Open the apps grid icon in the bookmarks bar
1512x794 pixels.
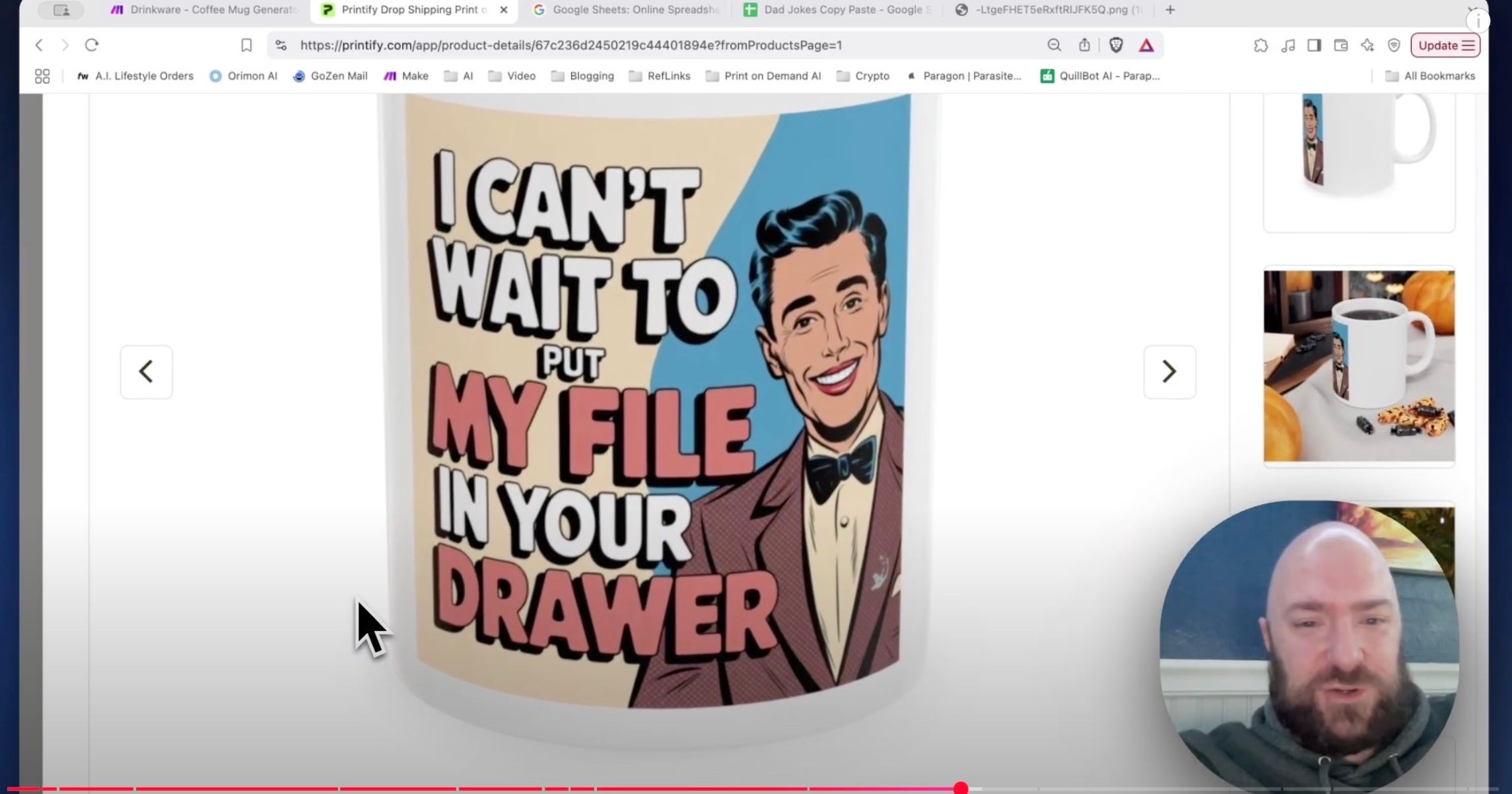(42, 76)
